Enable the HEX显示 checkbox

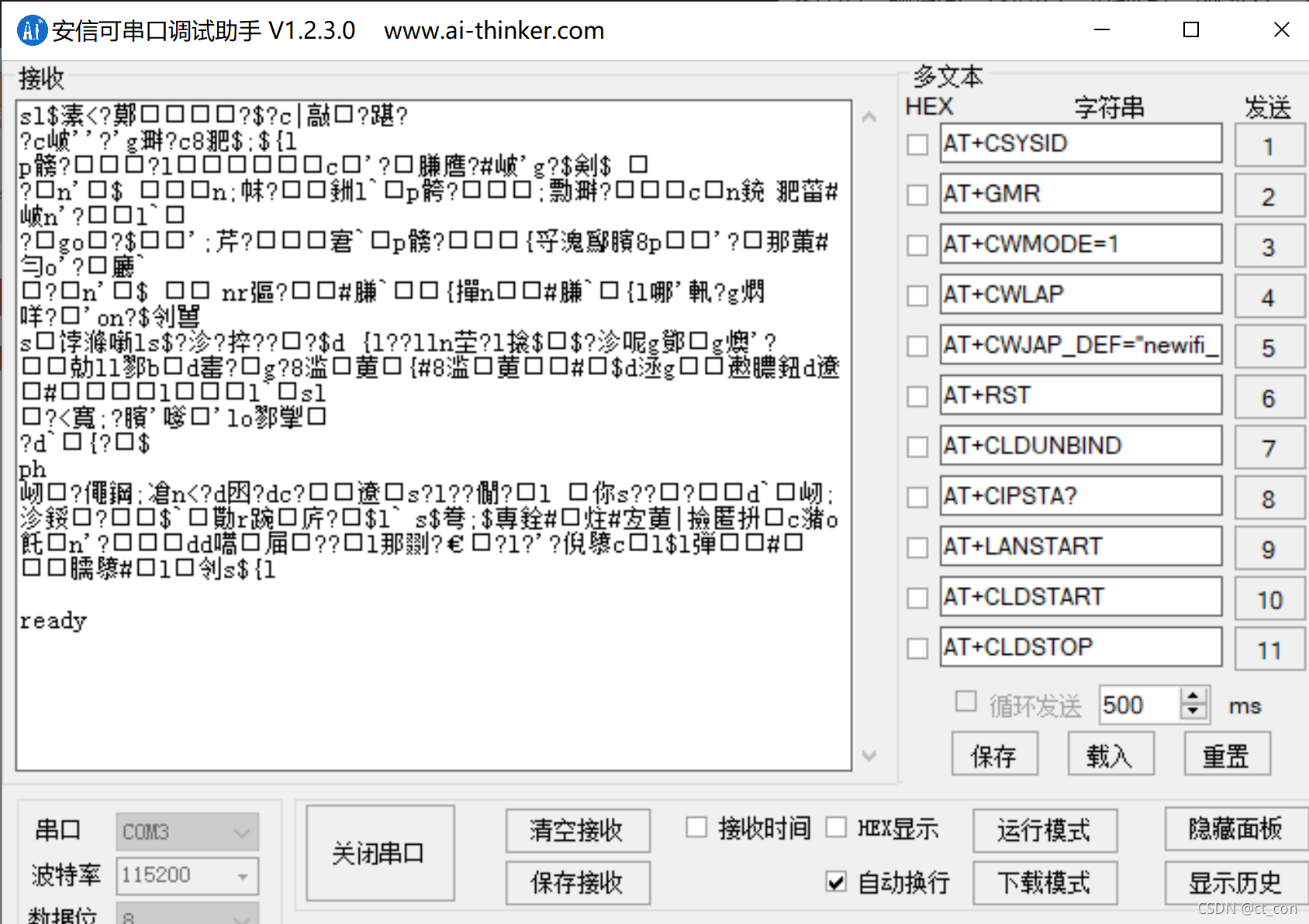pyautogui.click(x=836, y=828)
